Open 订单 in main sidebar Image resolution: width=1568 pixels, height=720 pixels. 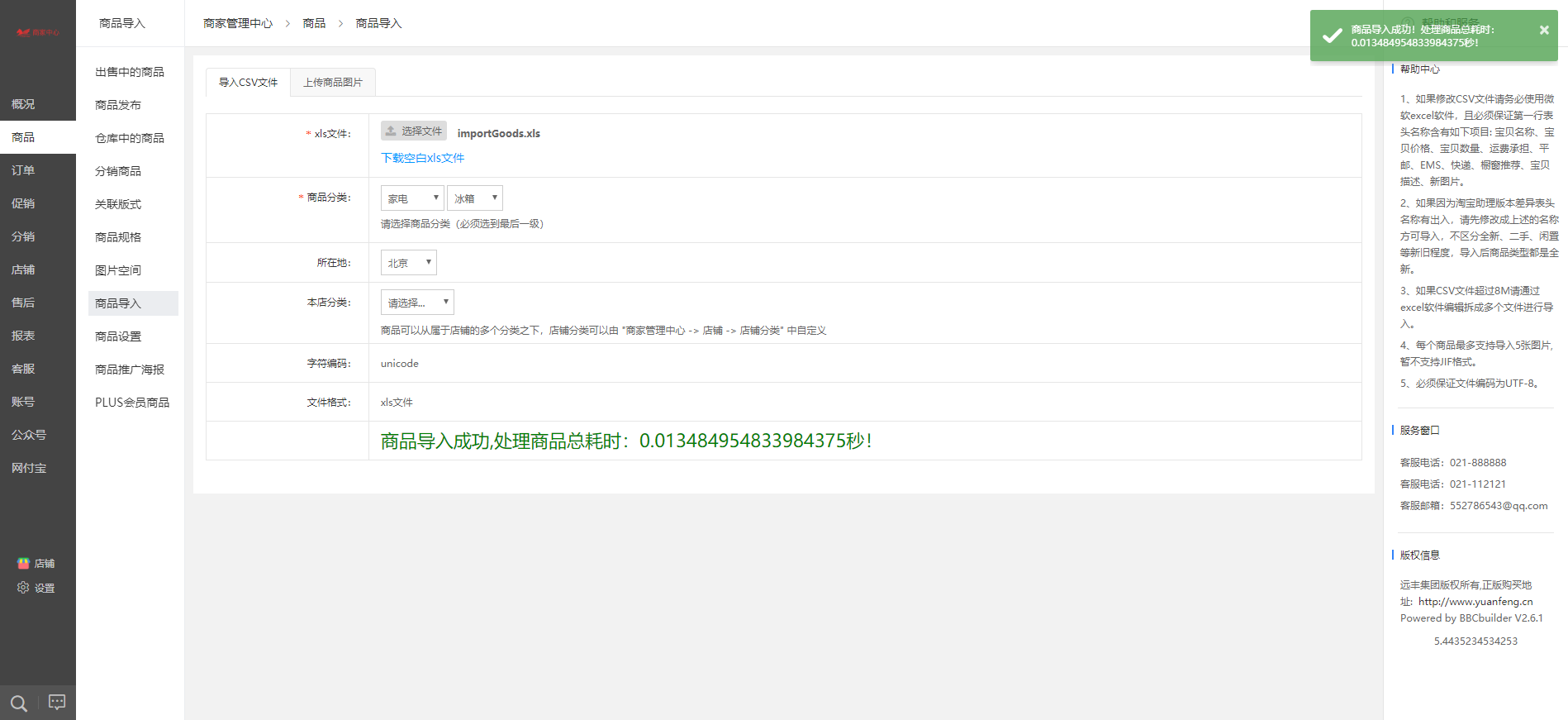[38, 170]
